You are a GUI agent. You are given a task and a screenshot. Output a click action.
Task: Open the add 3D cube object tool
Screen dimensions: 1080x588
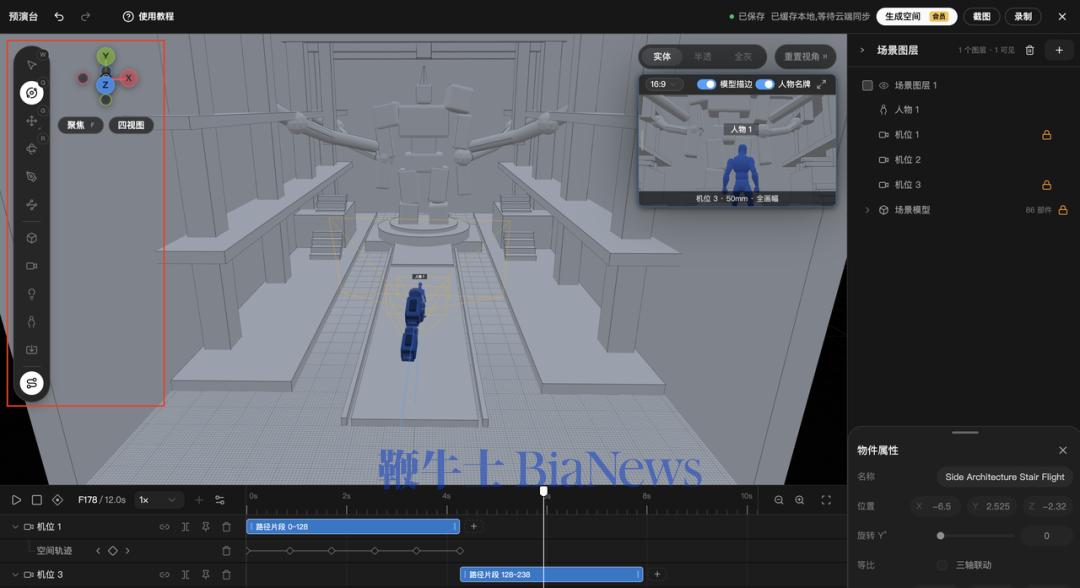coord(31,238)
